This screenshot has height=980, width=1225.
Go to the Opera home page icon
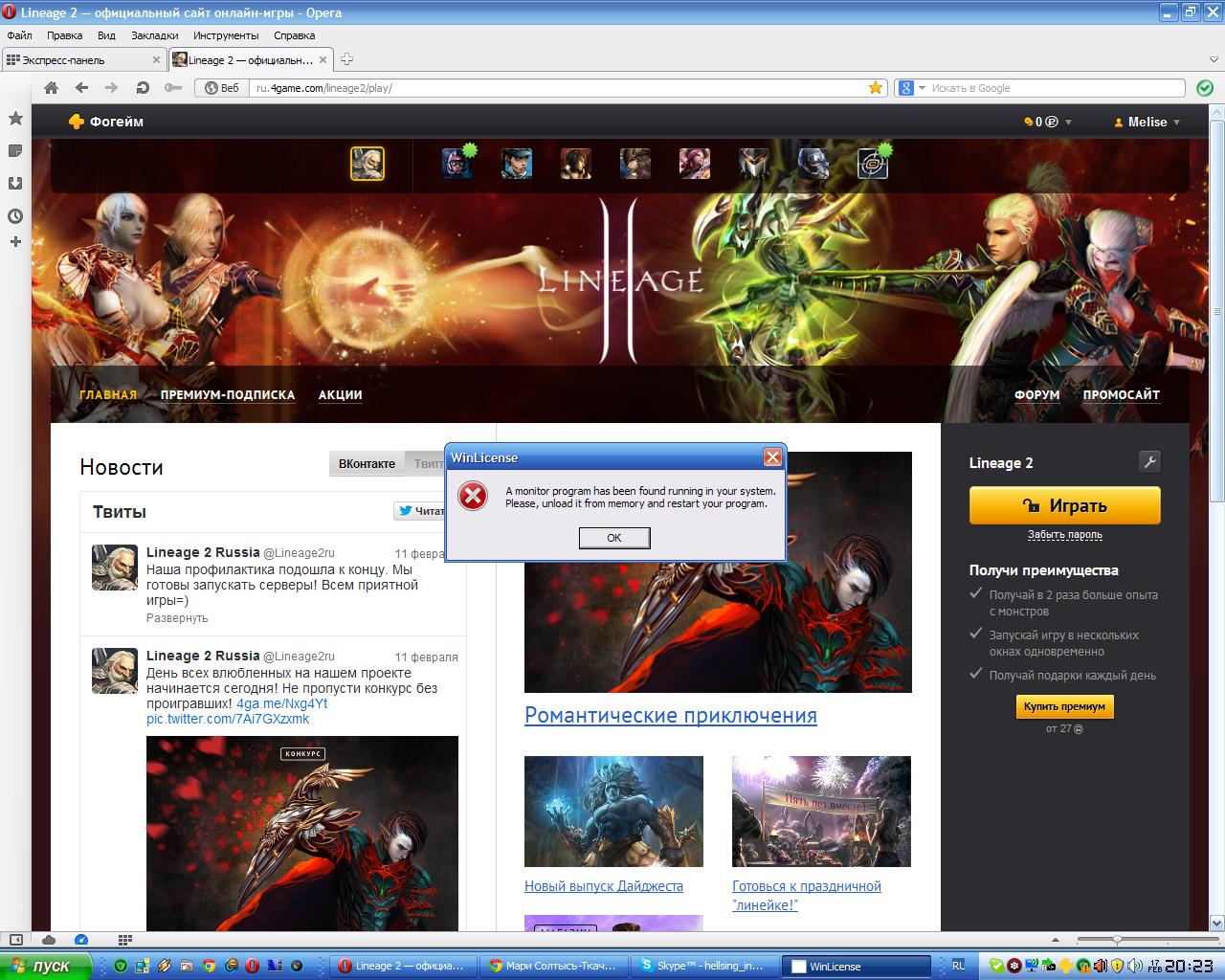pos(52,88)
